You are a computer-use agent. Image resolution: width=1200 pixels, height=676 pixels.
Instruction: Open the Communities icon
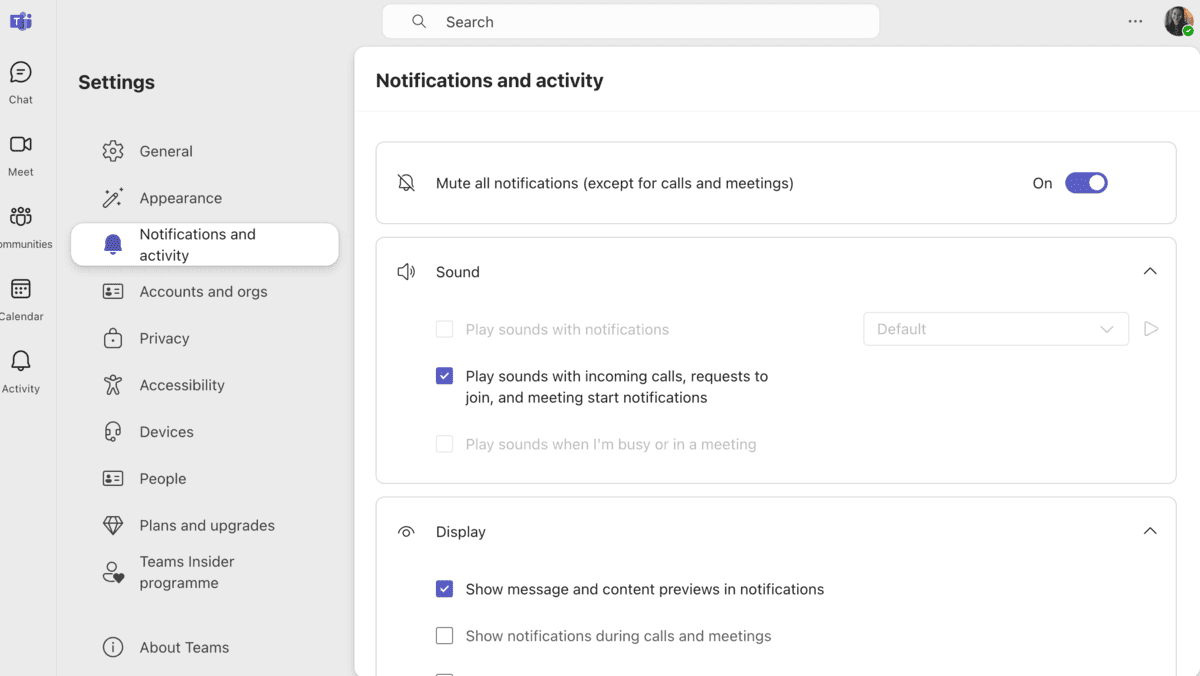[x=20, y=216]
